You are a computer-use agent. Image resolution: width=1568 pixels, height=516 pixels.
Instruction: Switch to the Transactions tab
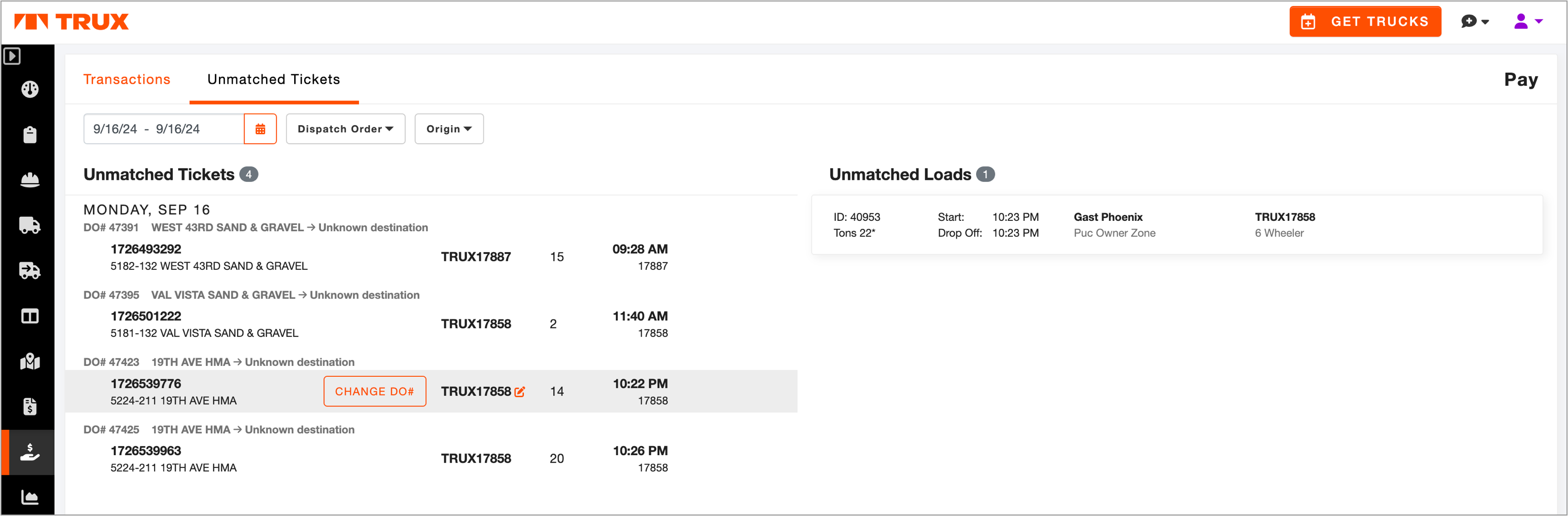click(x=127, y=80)
